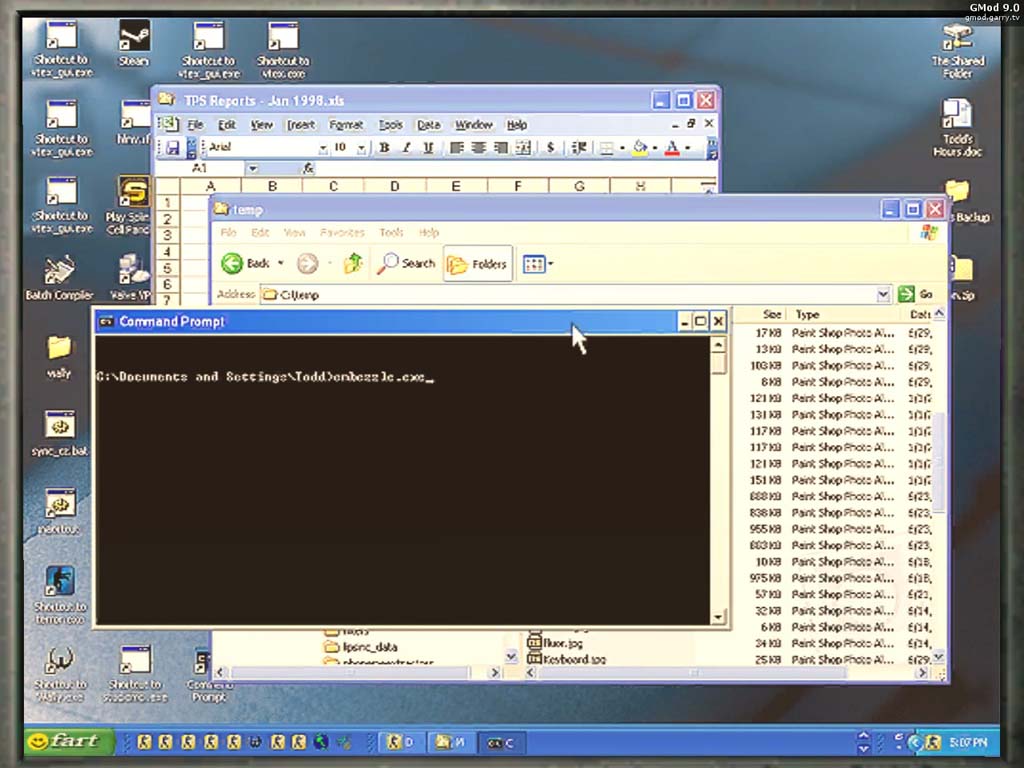1024x768 pixels.
Task: Click Command Prompt scrollbar up arrow
Action: coord(718,344)
